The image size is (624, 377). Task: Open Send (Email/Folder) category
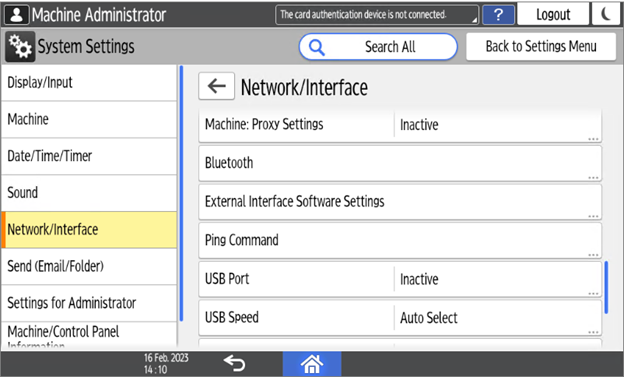click(x=89, y=266)
